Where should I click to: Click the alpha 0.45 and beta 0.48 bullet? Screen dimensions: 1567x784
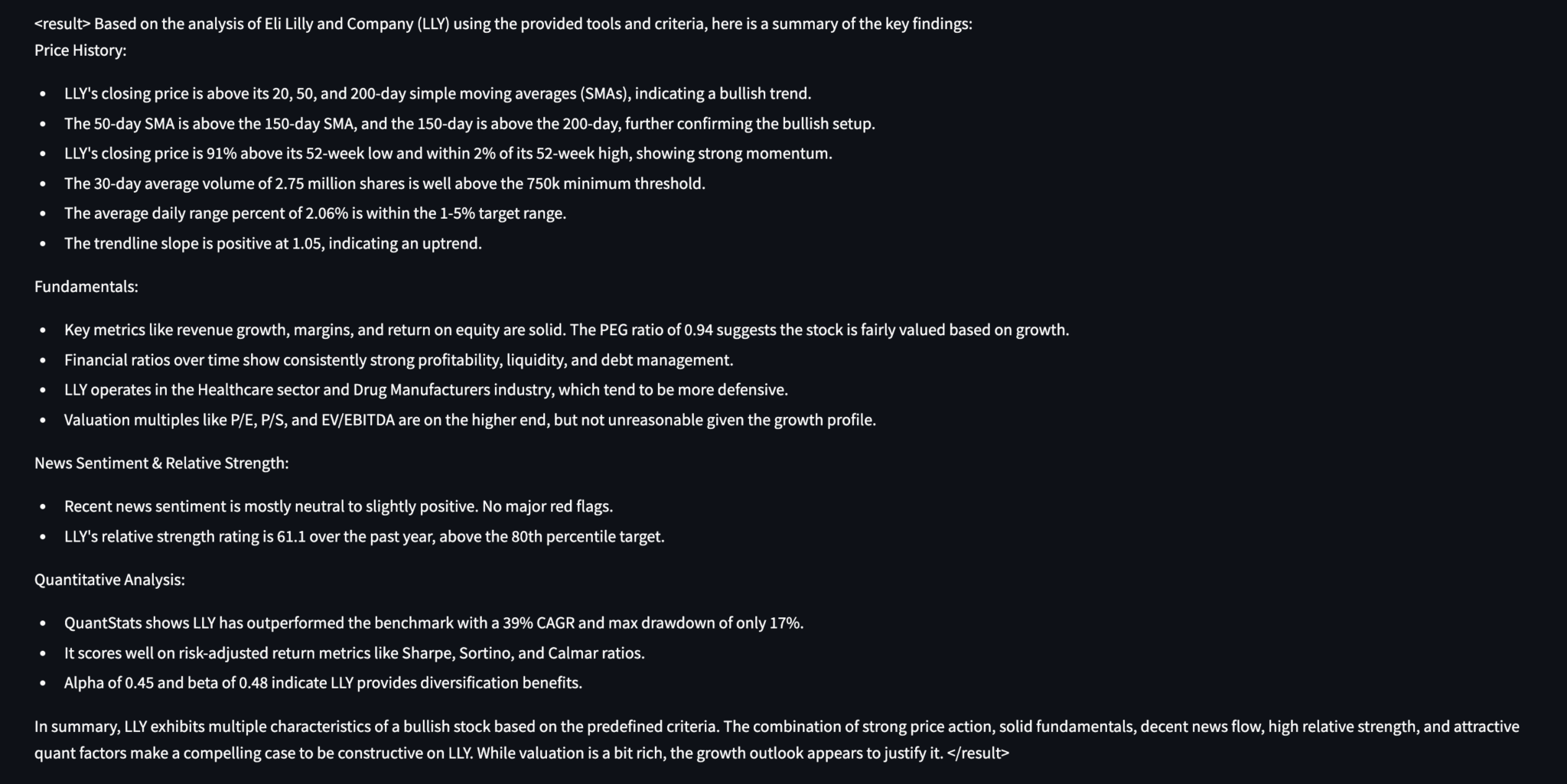[323, 683]
